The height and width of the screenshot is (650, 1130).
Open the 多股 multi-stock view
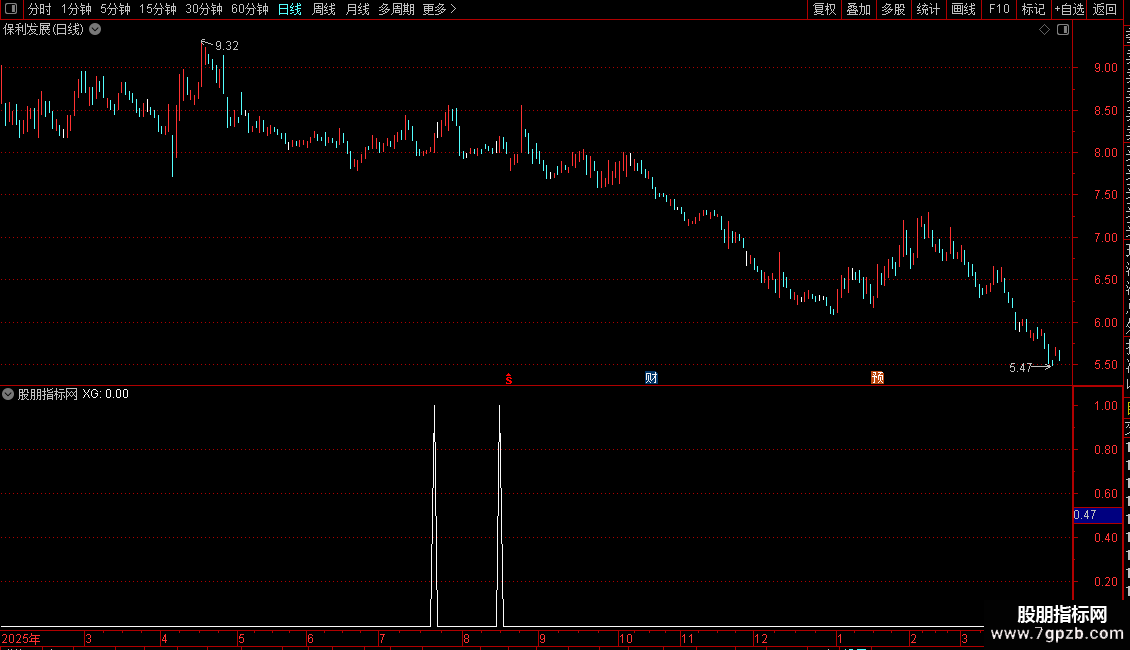[893, 9]
